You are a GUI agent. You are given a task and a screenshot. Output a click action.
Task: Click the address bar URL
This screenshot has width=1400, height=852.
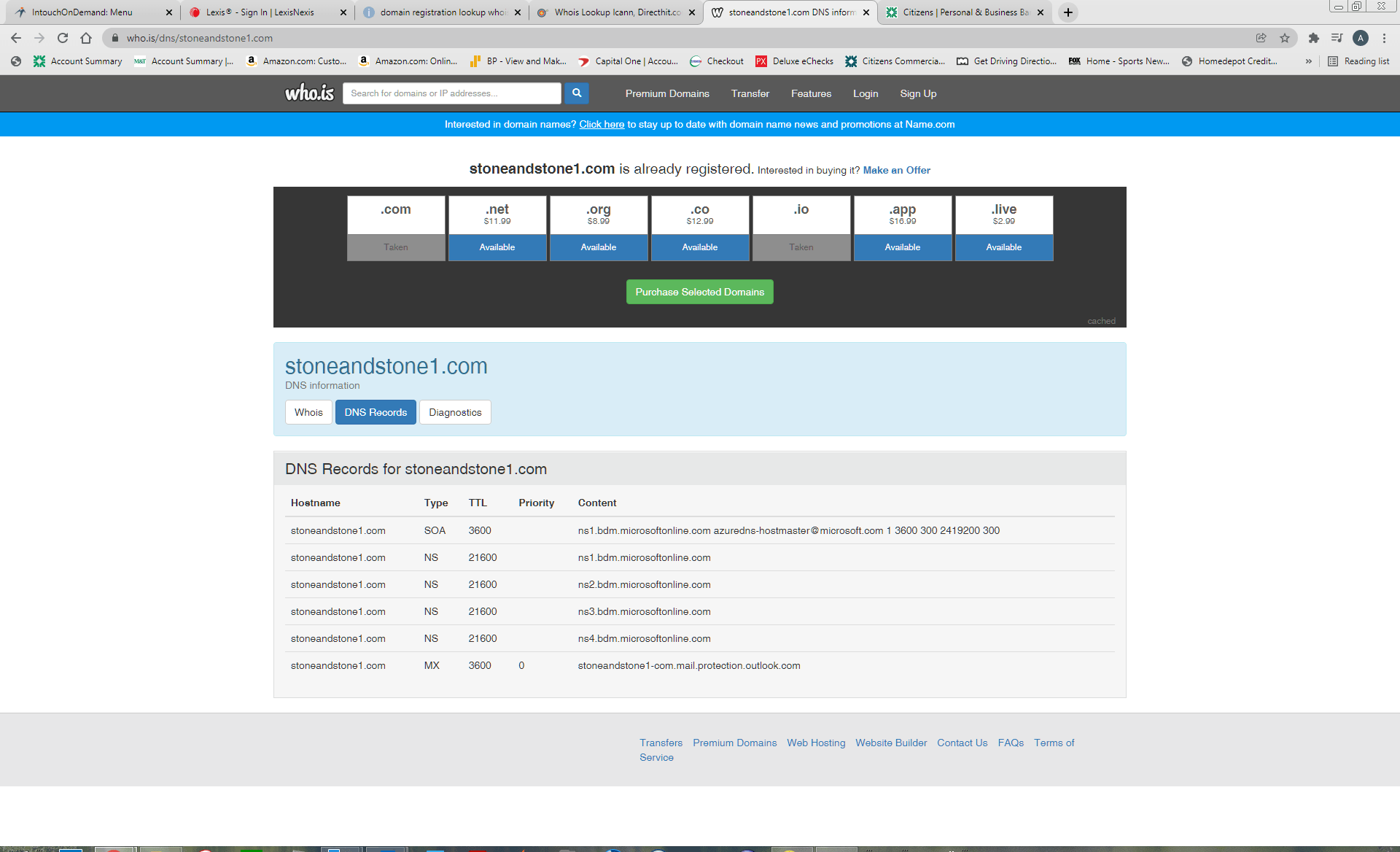(200, 38)
